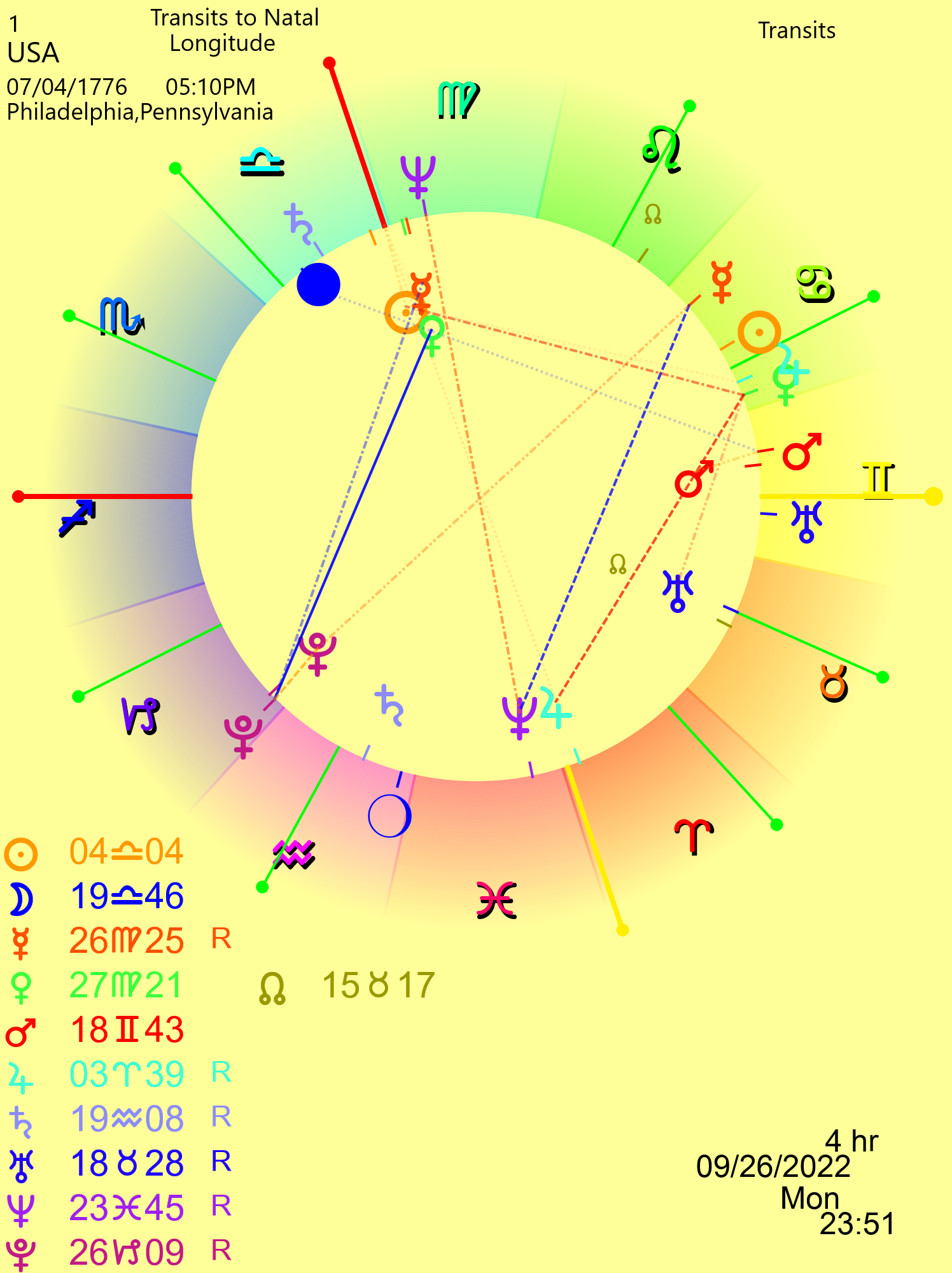
Task: Click the North Node 15 Taurus 17 entry
Action: (378, 985)
